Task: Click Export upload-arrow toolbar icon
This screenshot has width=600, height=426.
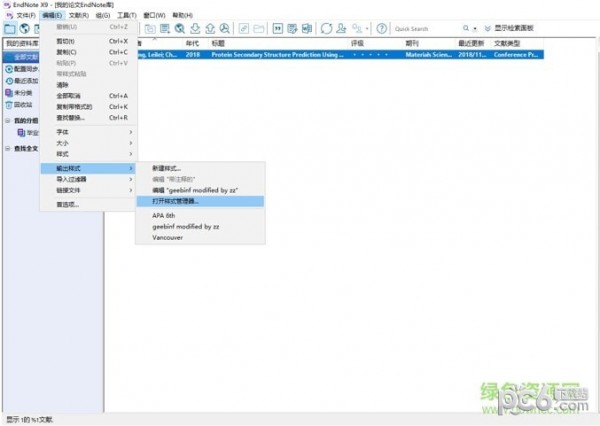Action: pos(210,29)
